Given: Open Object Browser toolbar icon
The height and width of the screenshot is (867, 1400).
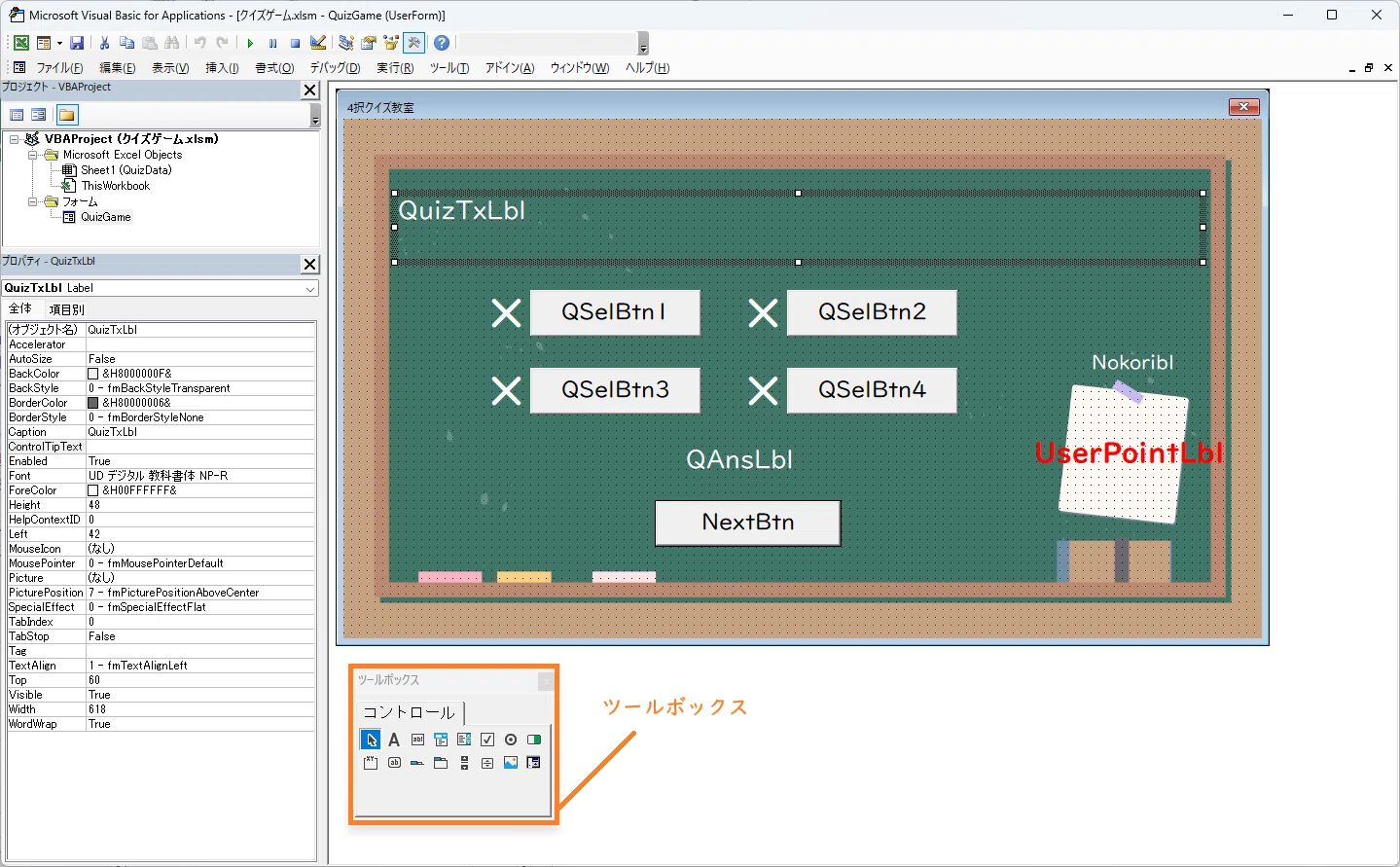Looking at the screenshot, I should 391,43.
